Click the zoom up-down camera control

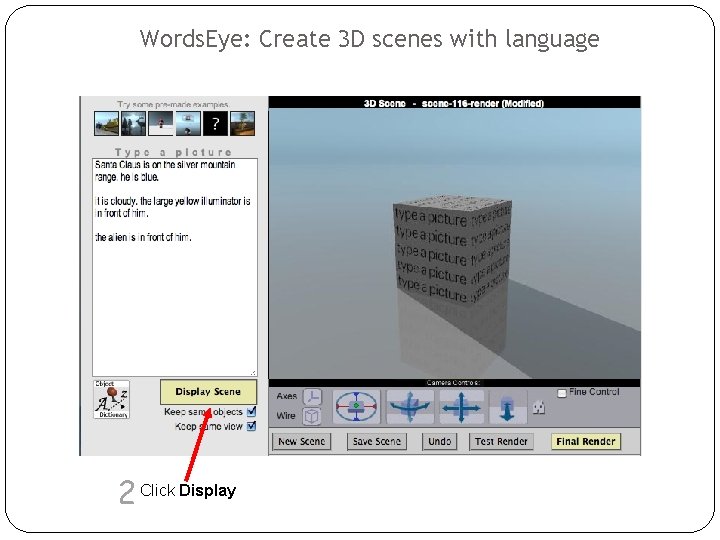[x=507, y=407]
